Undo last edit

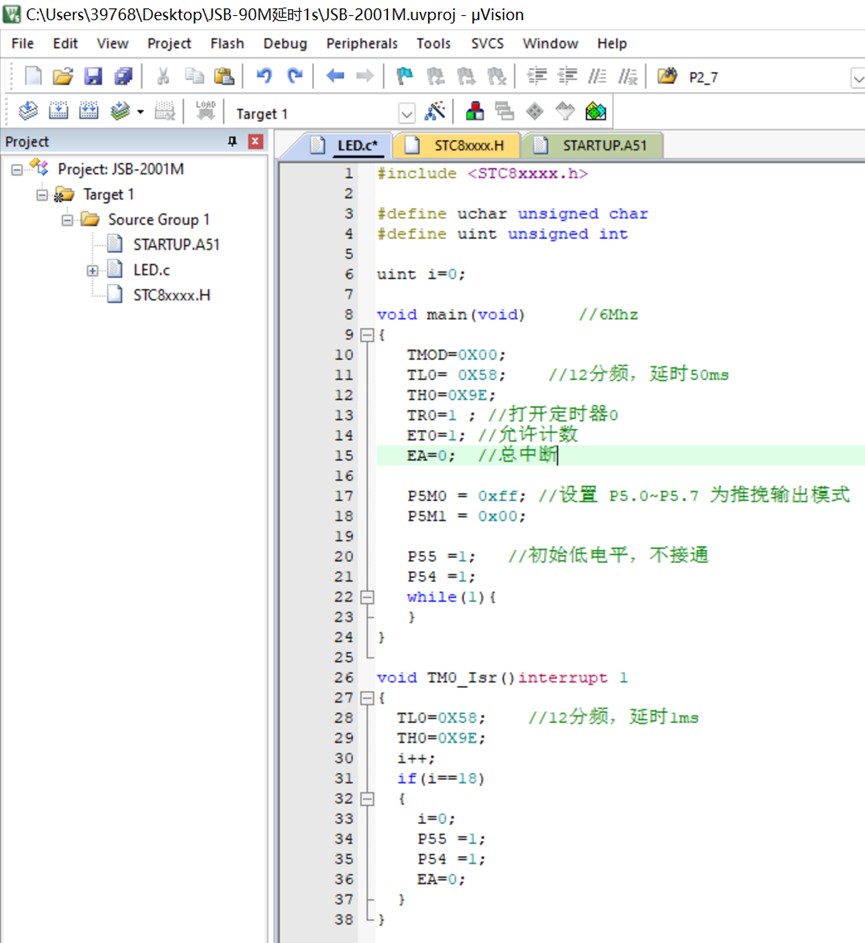[x=264, y=76]
